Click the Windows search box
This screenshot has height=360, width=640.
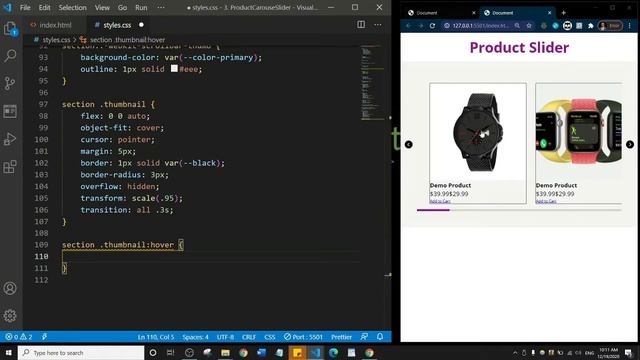point(81,353)
